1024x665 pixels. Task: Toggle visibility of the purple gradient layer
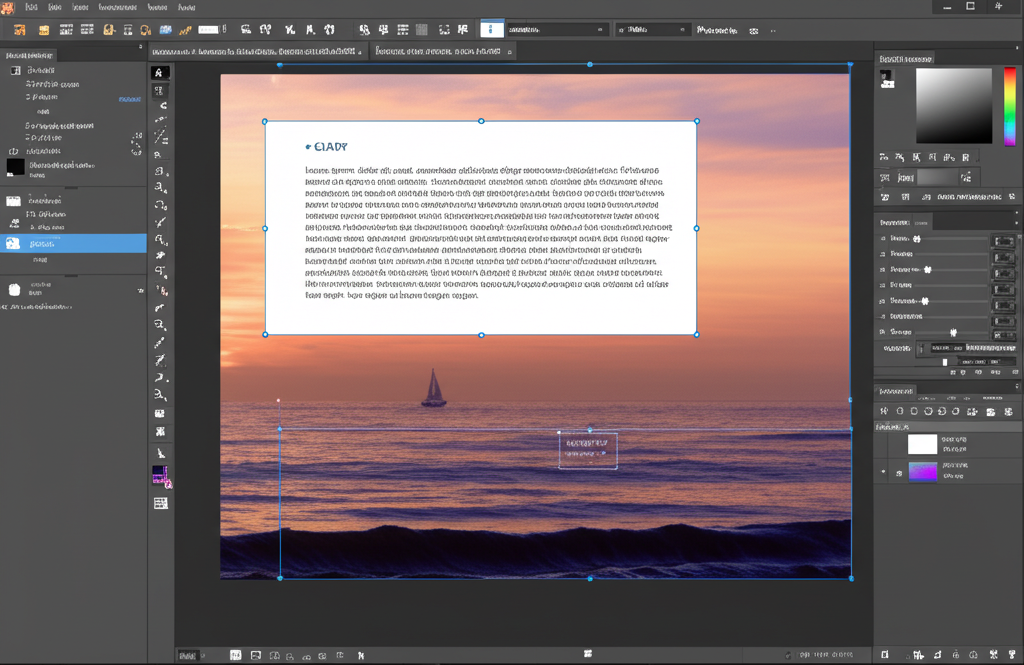point(884,472)
